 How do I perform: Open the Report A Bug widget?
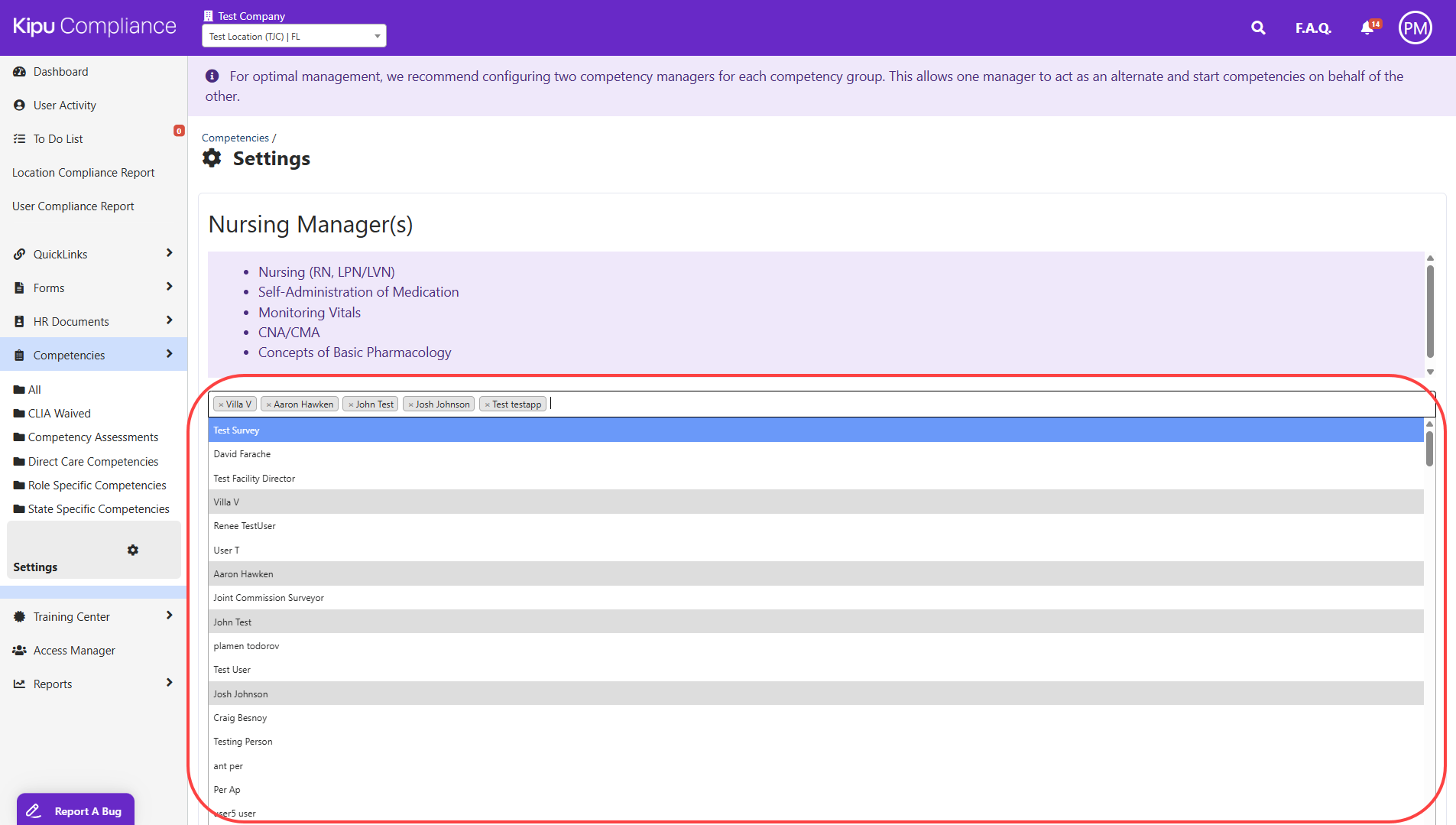point(76,810)
